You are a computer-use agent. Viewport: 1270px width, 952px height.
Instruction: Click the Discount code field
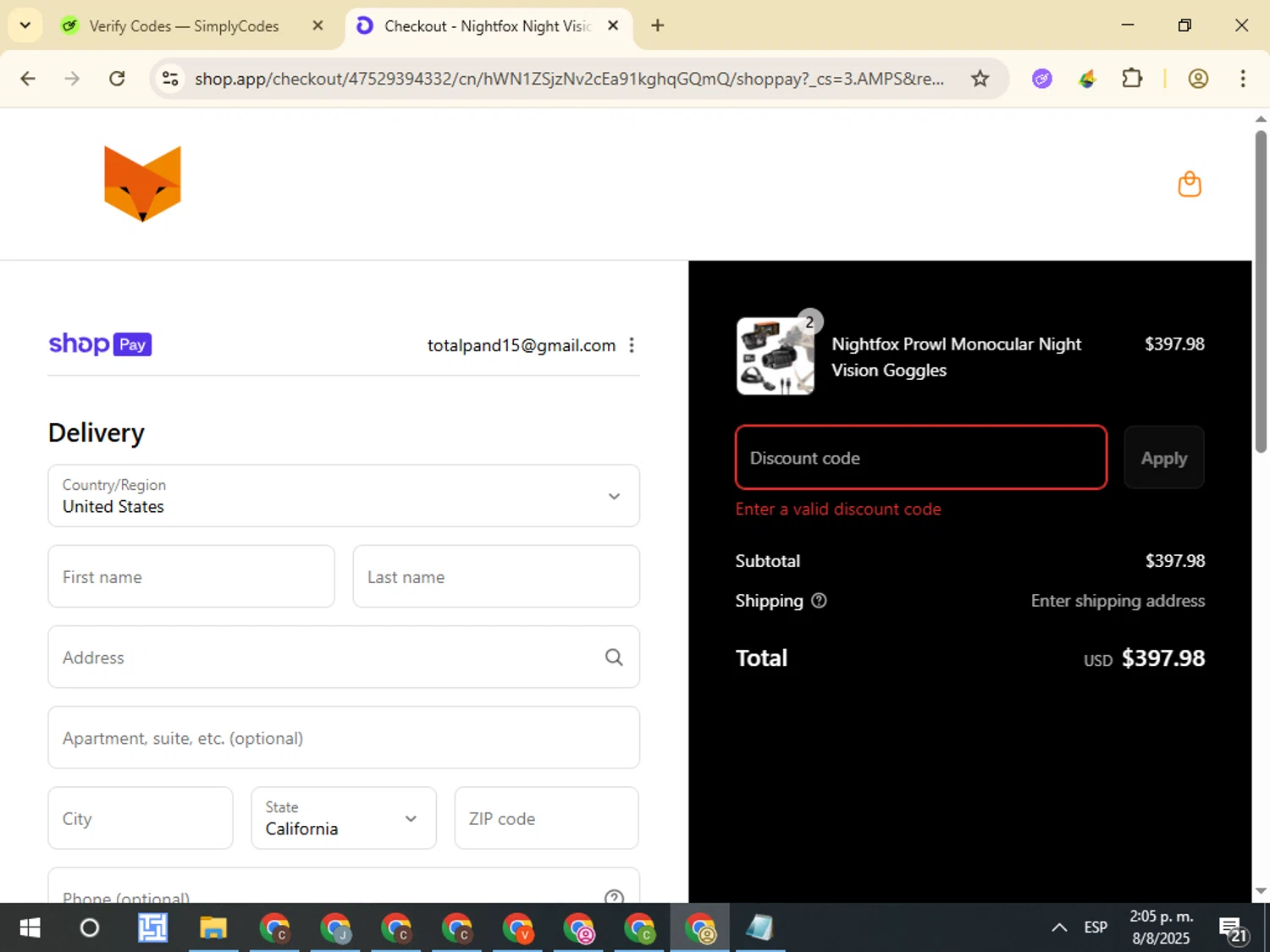[x=921, y=458]
